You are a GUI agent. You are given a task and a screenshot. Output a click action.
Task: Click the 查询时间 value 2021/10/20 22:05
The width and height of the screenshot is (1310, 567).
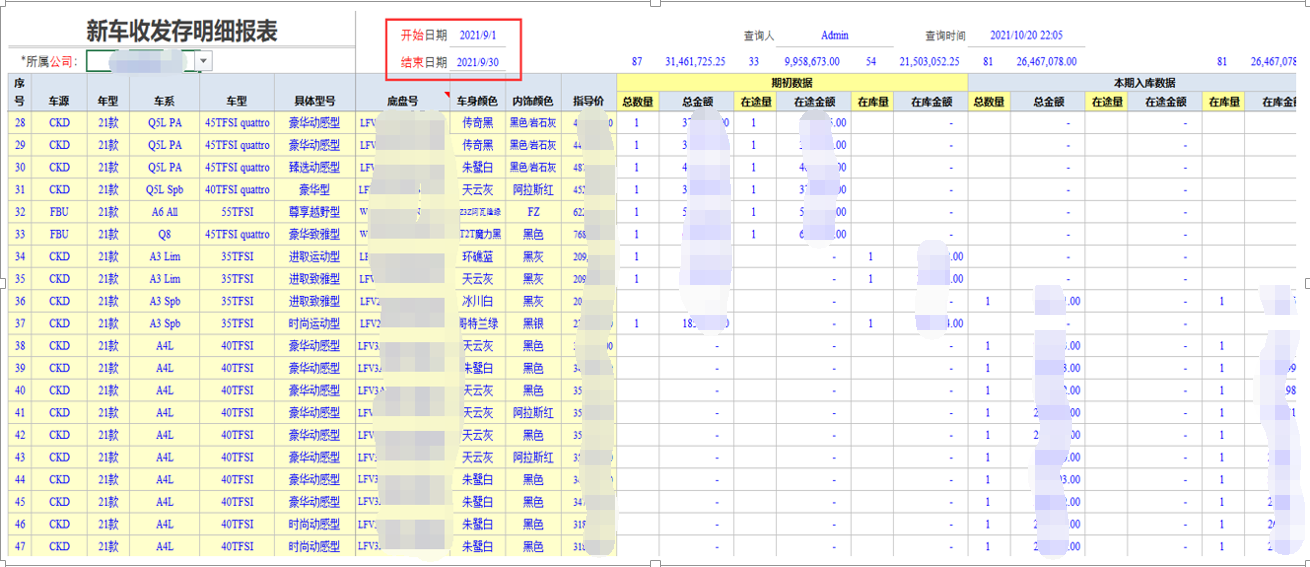pyautogui.click(x=1025, y=35)
